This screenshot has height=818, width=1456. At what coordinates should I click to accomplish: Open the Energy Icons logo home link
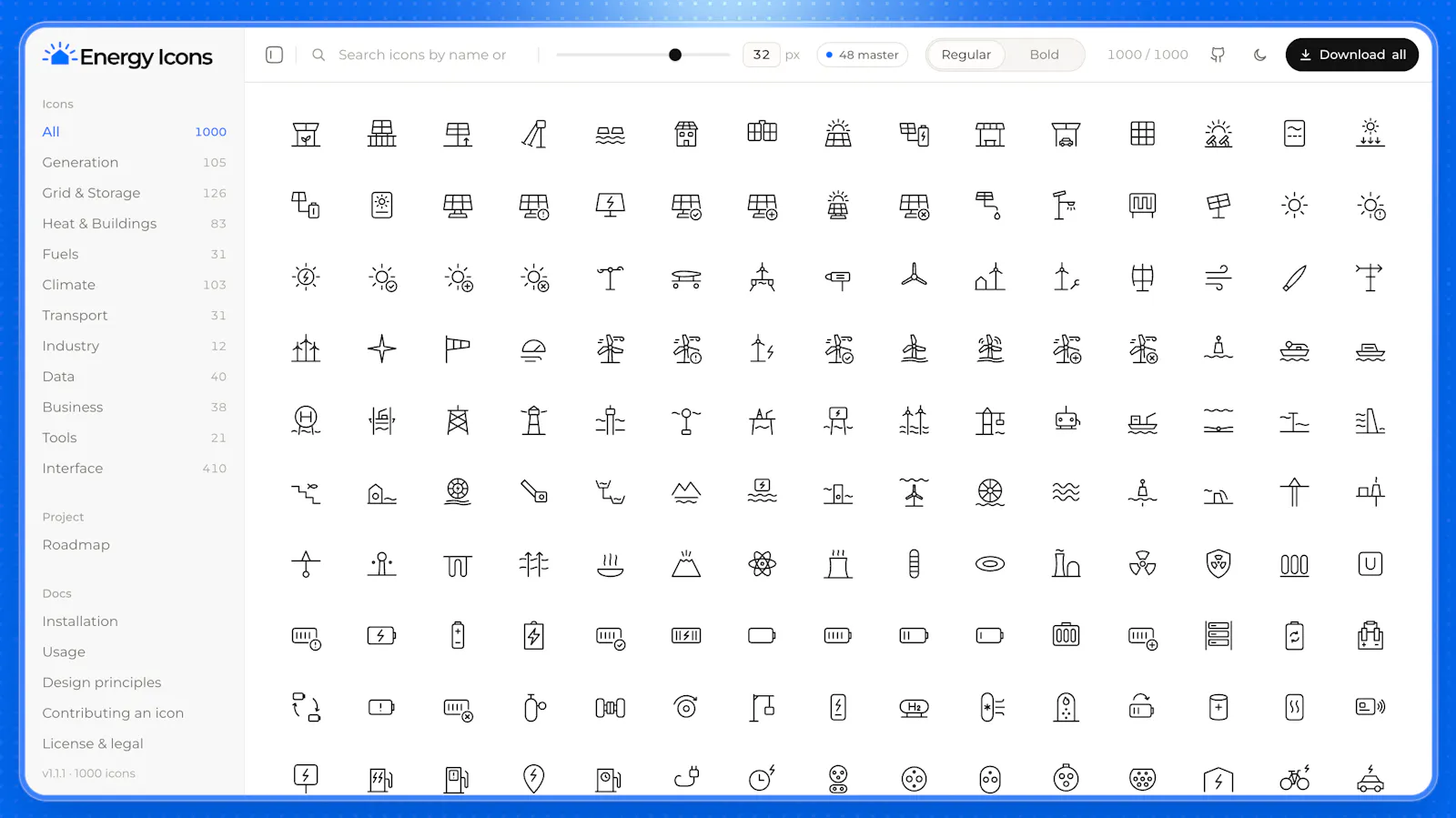tap(127, 56)
